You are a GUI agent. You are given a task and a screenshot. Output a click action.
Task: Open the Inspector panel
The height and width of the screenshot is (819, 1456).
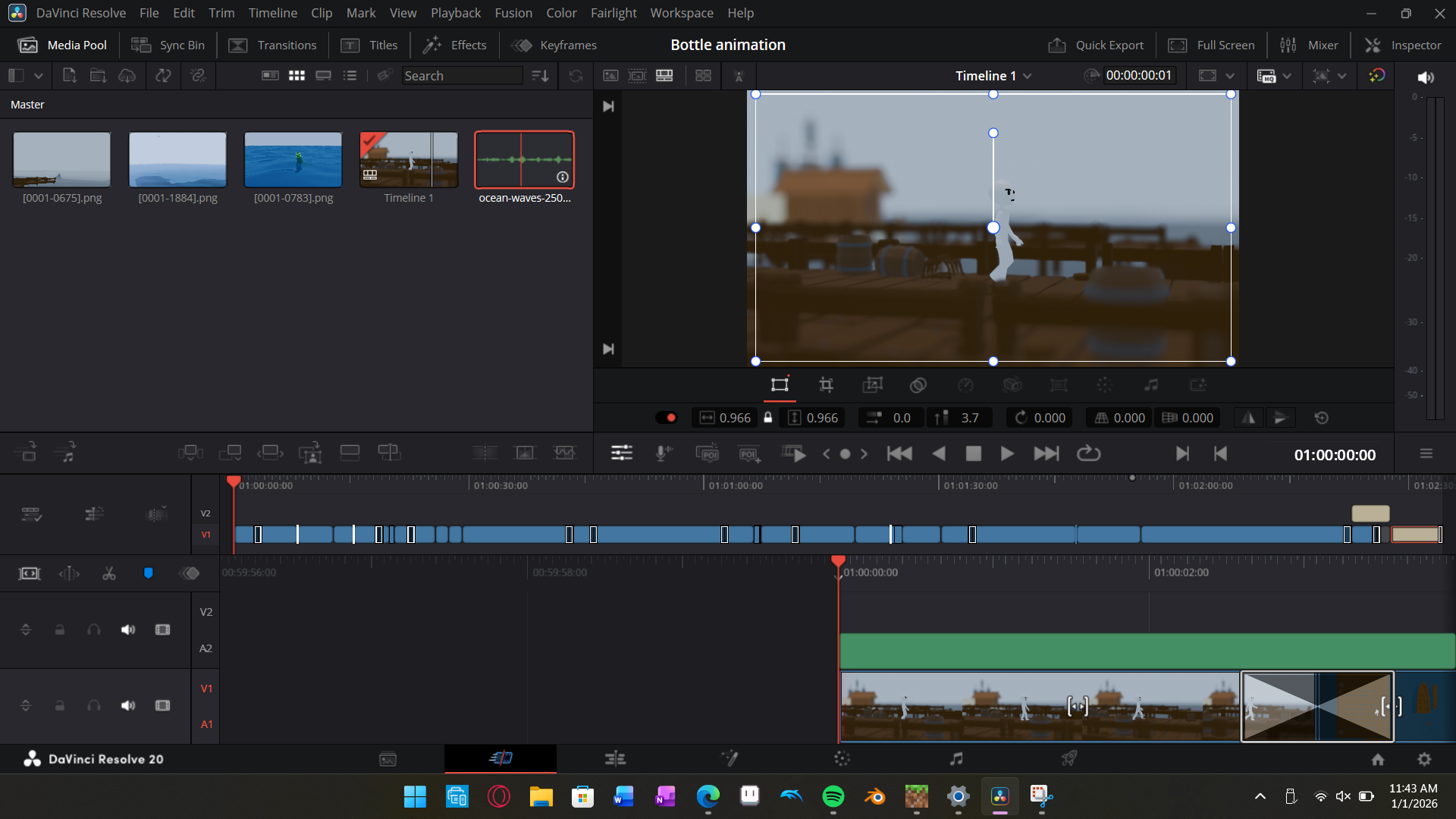pyautogui.click(x=1403, y=45)
